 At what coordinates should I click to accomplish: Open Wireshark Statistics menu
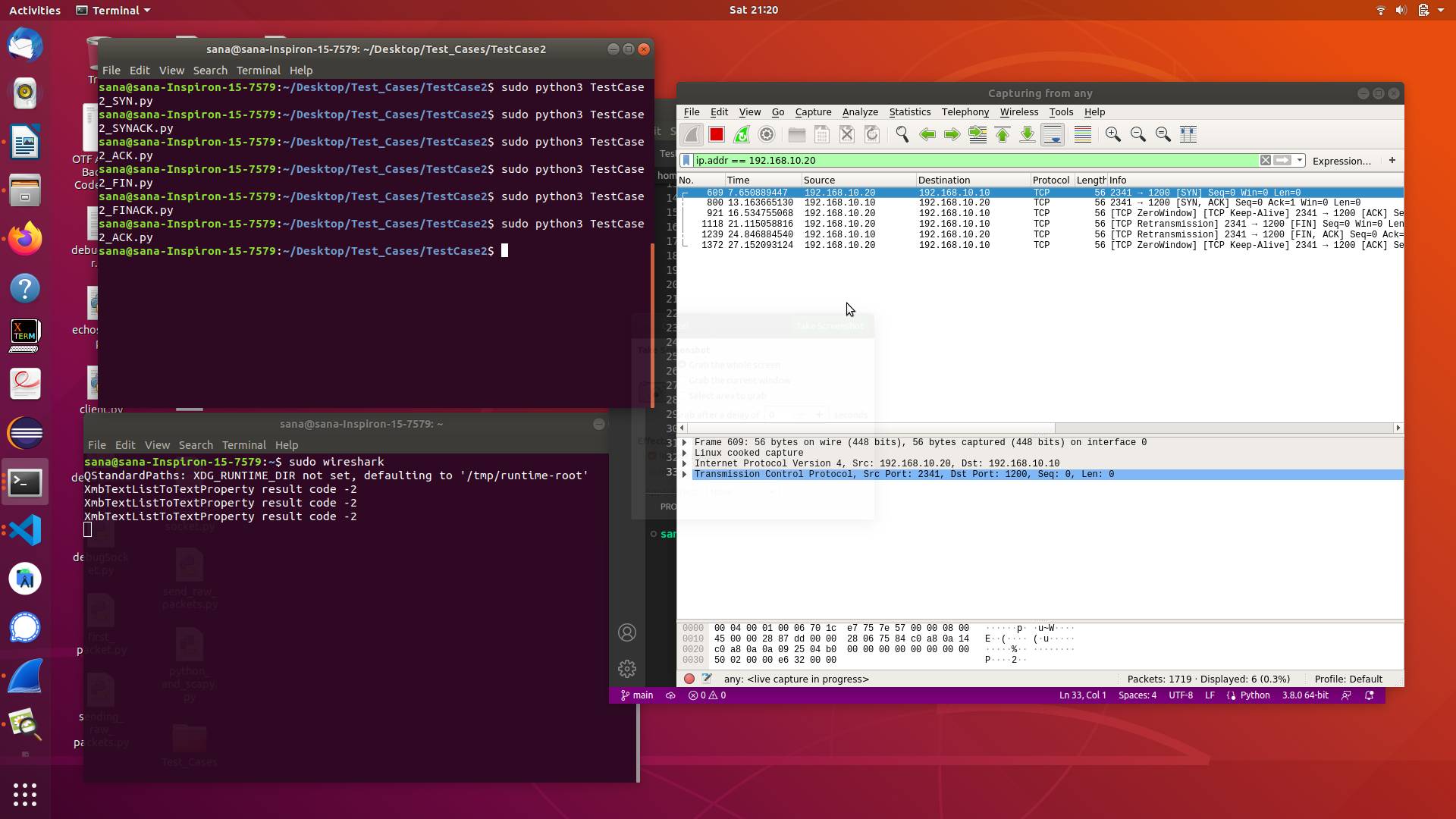(x=909, y=111)
